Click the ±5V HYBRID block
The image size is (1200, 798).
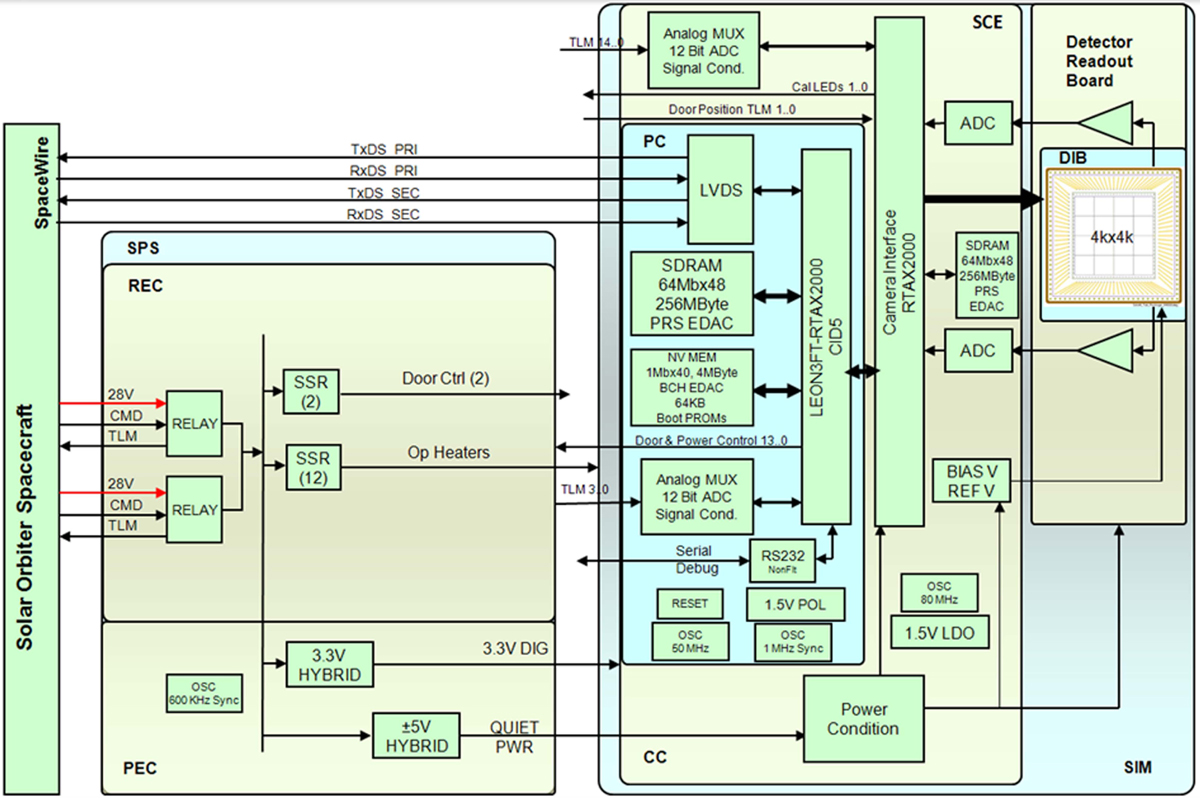coord(415,735)
